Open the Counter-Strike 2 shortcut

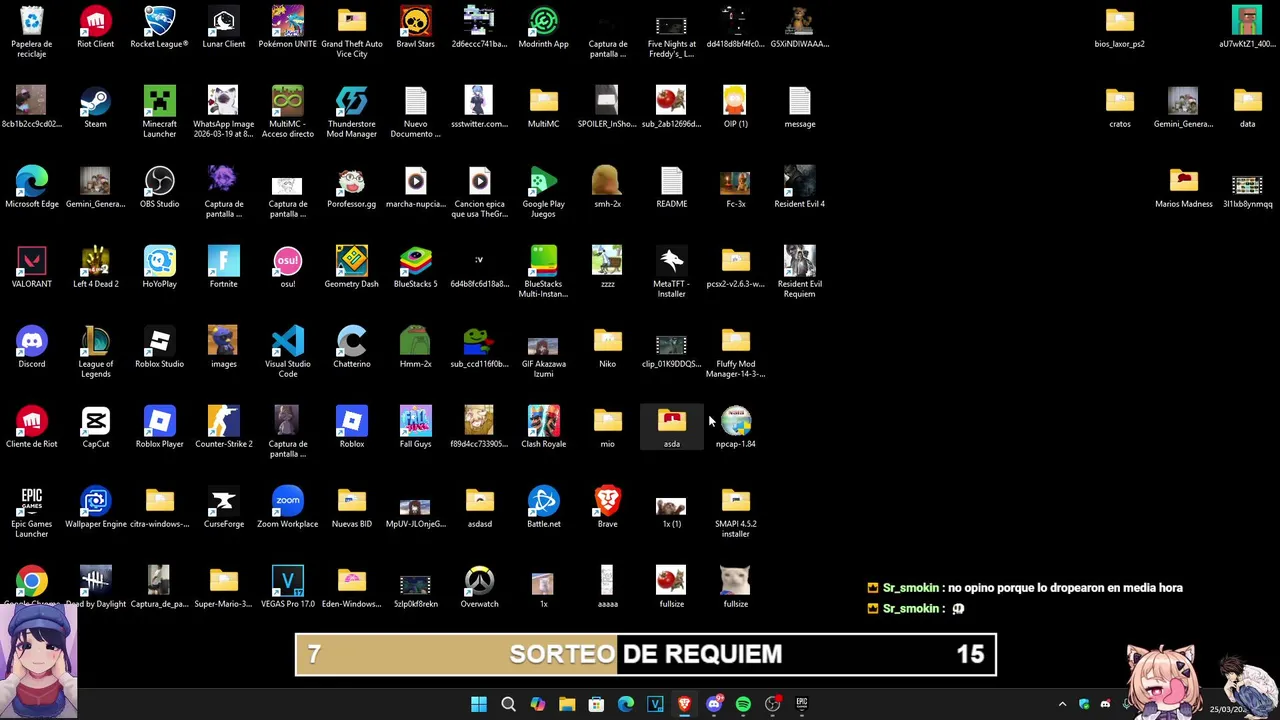tap(224, 422)
